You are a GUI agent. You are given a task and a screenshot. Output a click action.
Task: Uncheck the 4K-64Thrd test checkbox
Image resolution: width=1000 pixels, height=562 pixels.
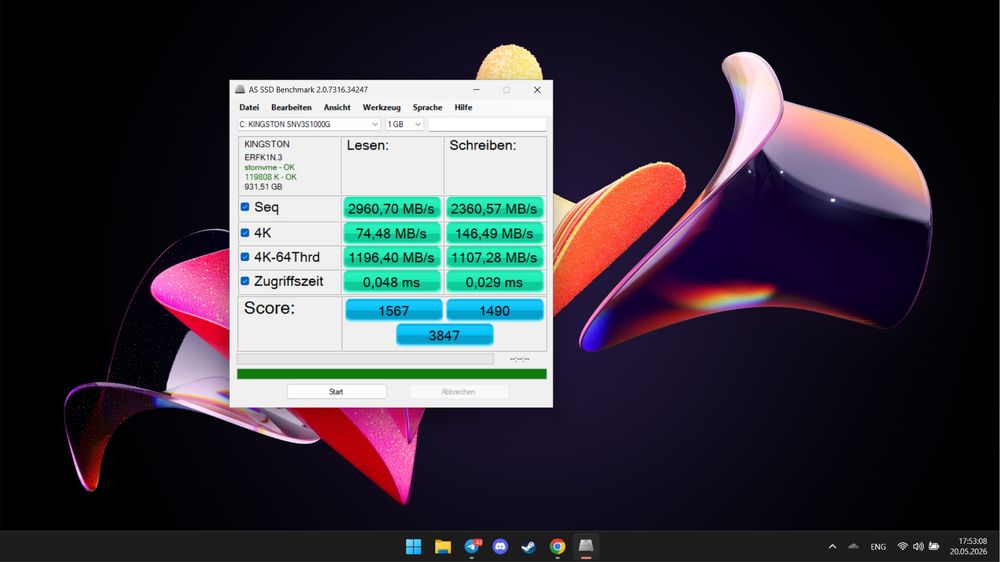(245, 256)
